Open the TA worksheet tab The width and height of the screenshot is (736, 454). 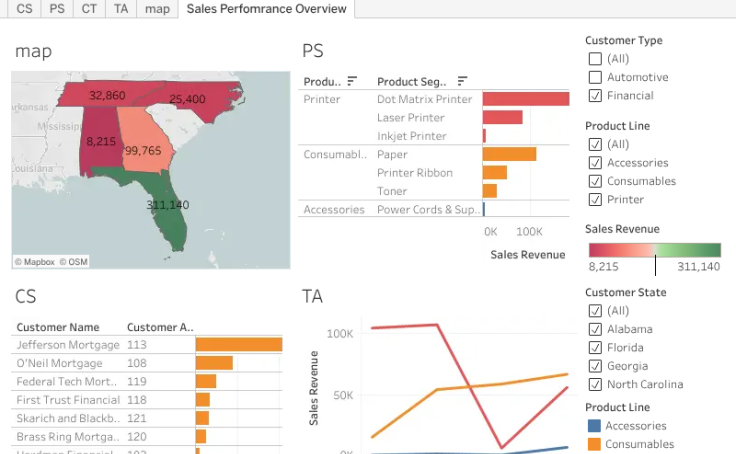click(121, 9)
